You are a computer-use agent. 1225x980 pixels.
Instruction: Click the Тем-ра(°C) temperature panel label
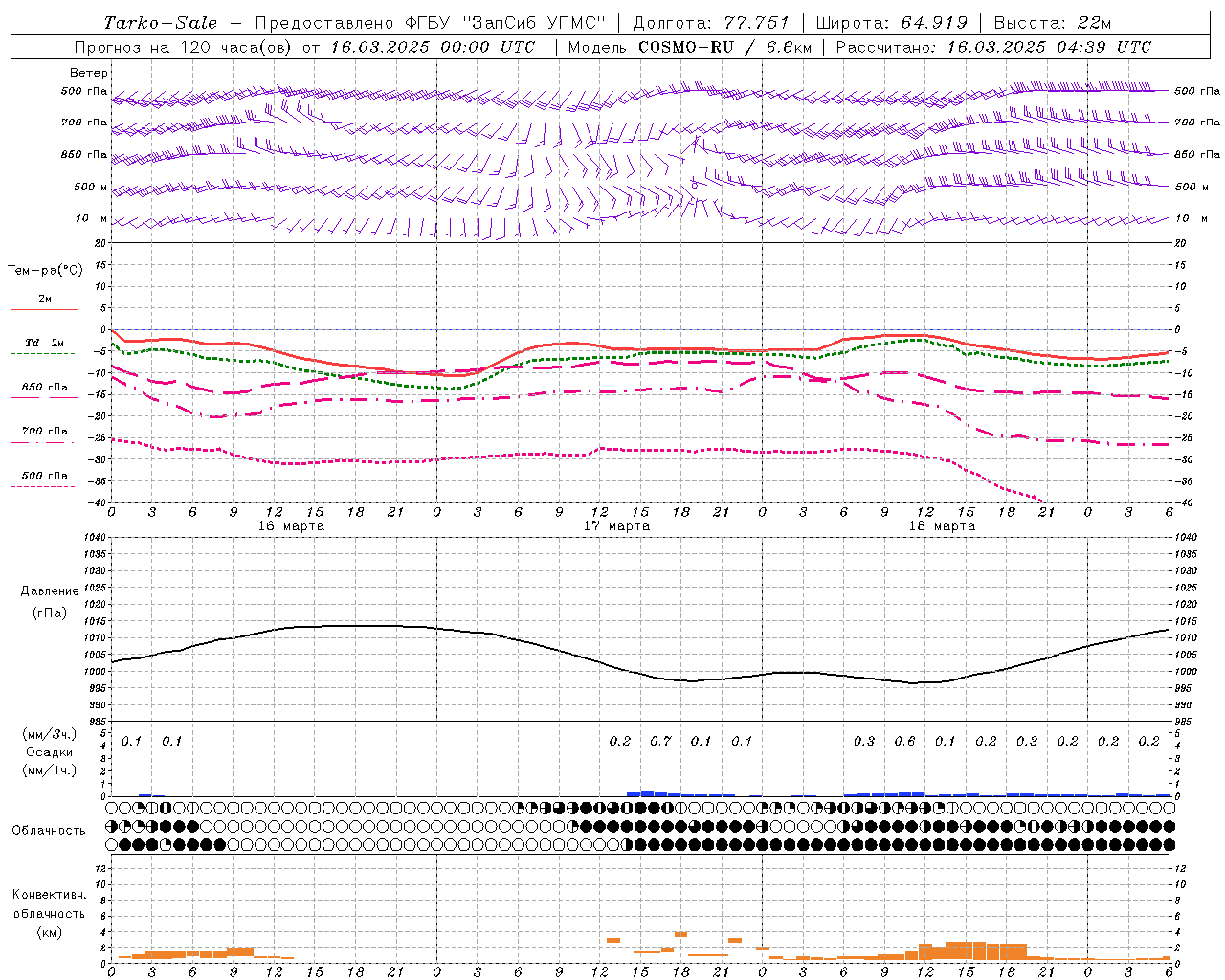[x=45, y=270]
